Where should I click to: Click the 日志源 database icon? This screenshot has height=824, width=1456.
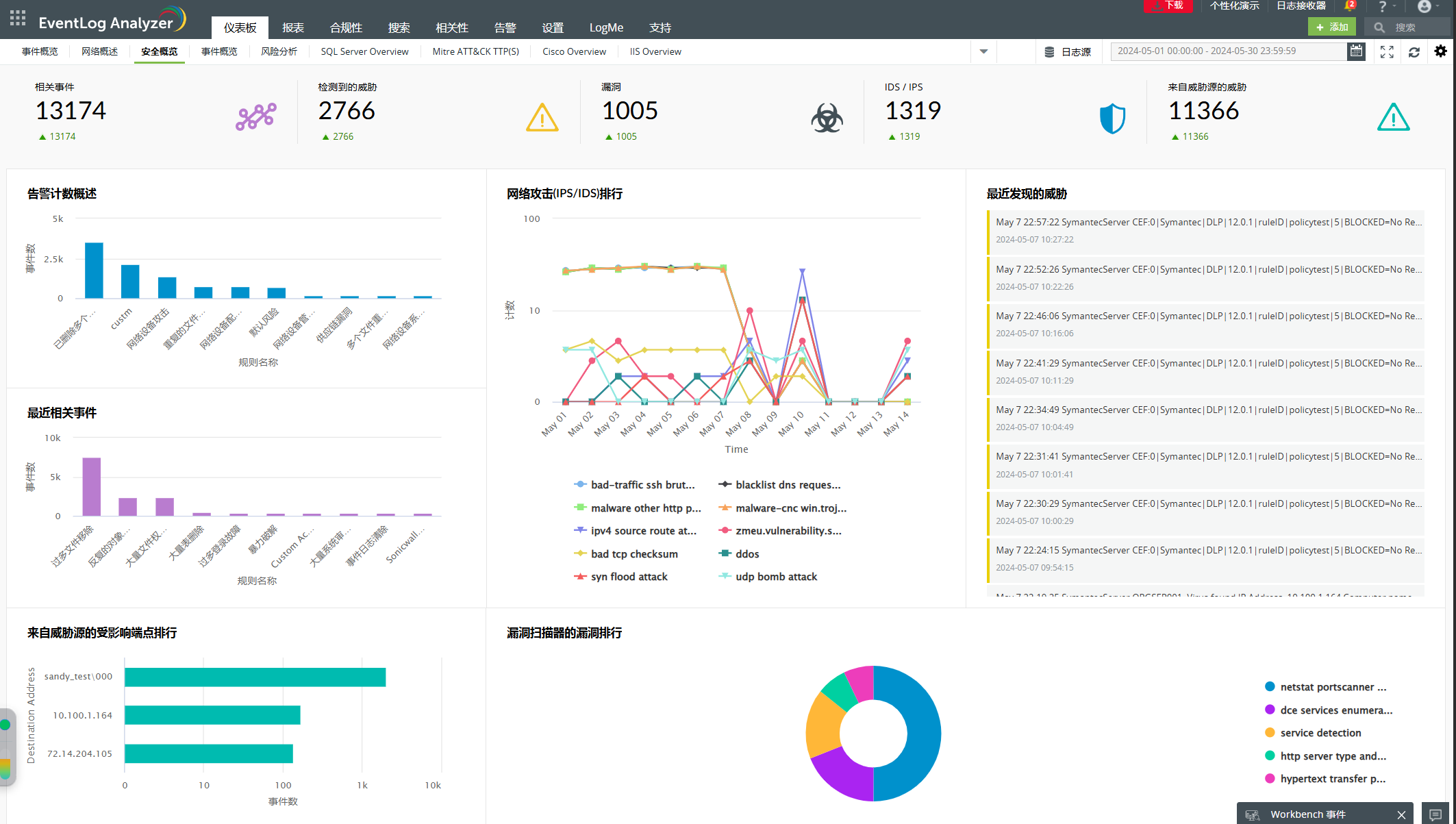pyautogui.click(x=1049, y=52)
